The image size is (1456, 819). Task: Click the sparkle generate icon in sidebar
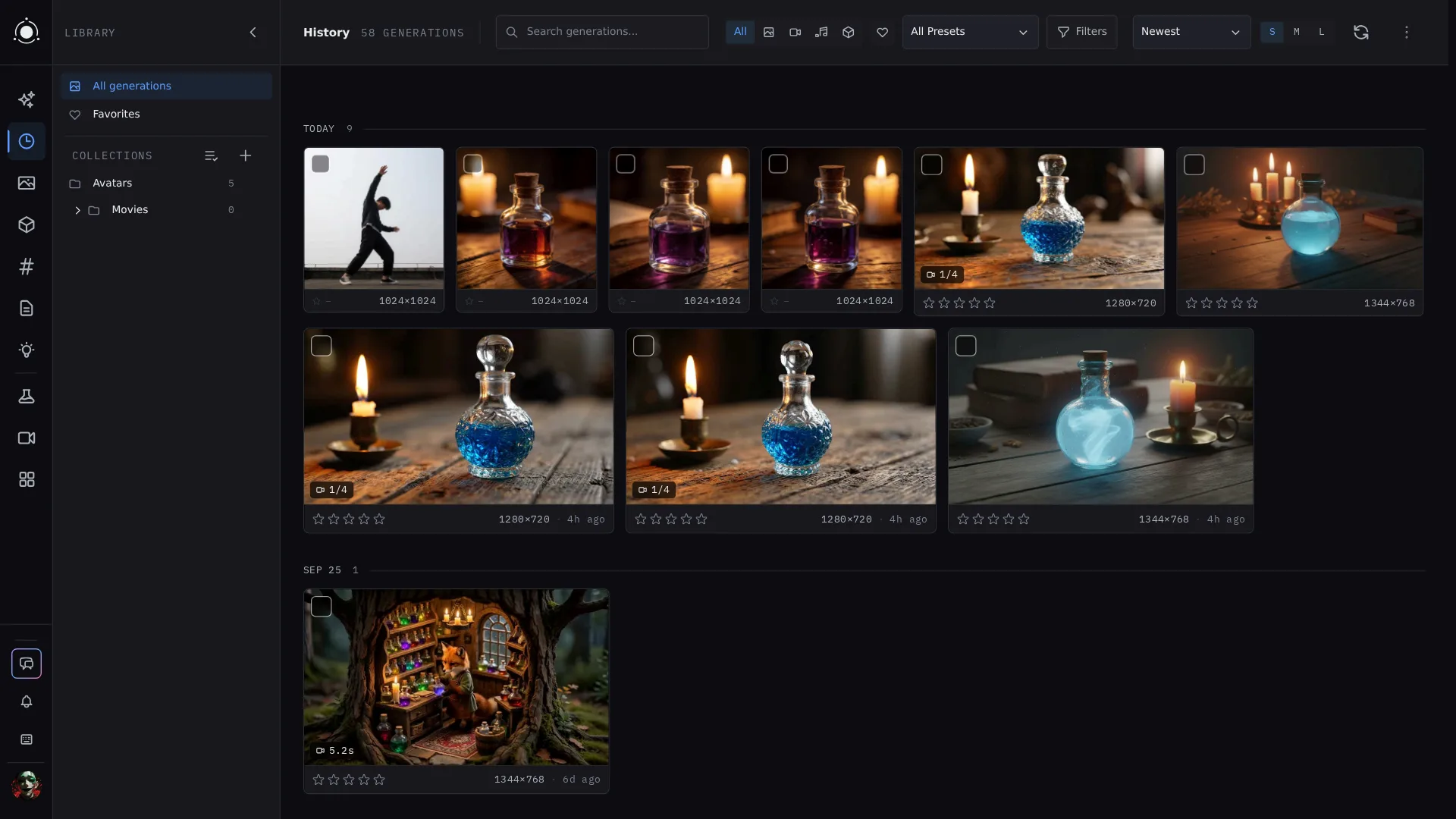click(27, 100)
